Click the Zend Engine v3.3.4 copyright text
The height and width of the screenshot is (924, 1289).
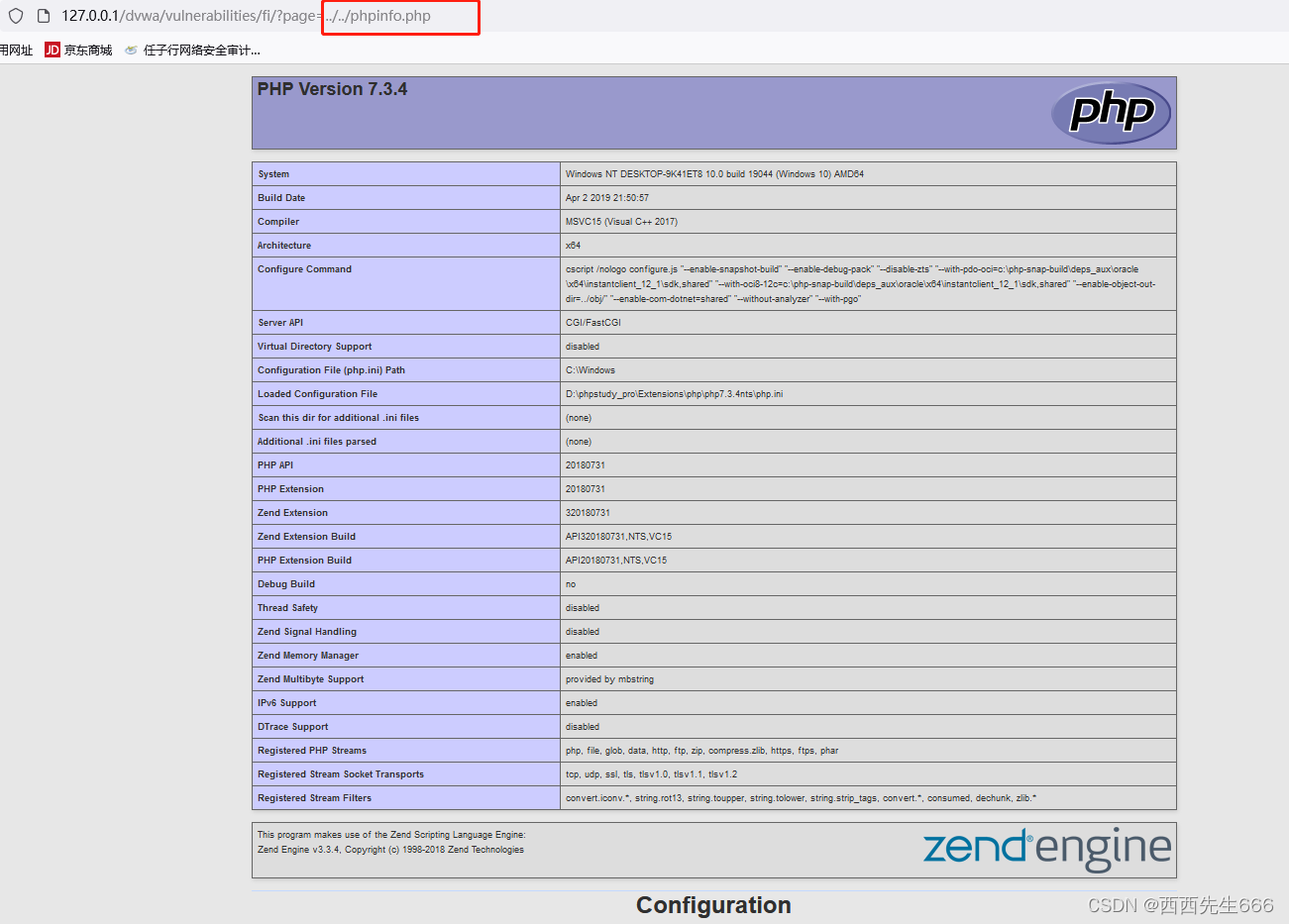390,850
